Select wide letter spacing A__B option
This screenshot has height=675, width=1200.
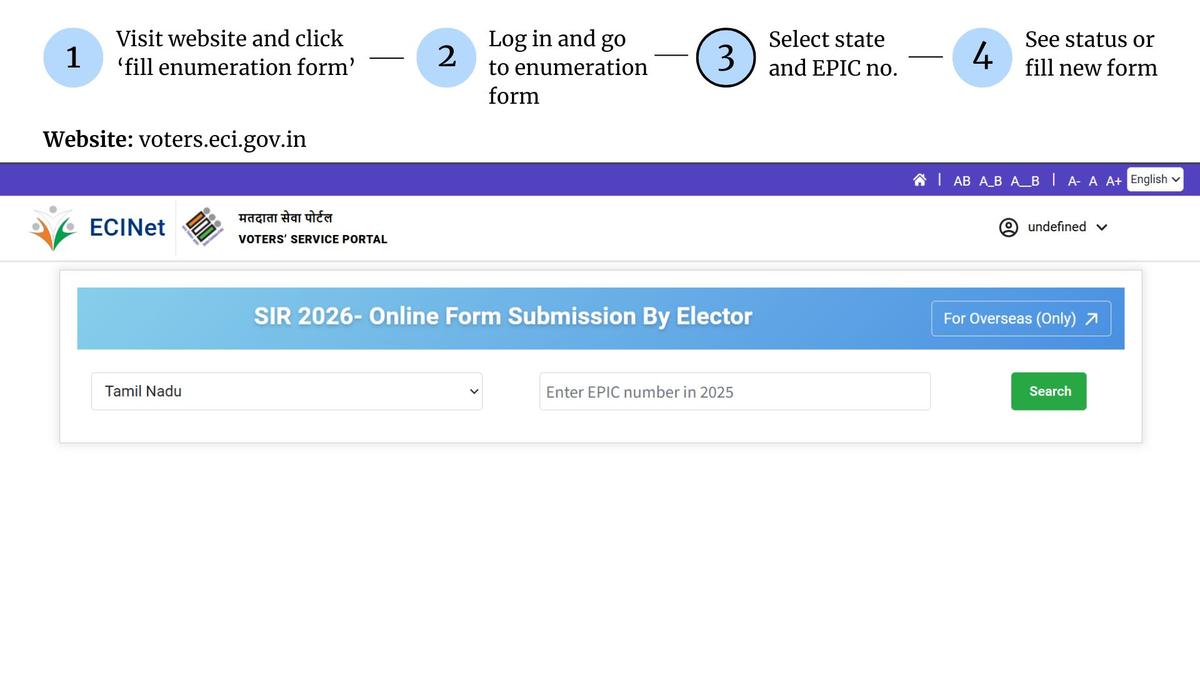1025,181
